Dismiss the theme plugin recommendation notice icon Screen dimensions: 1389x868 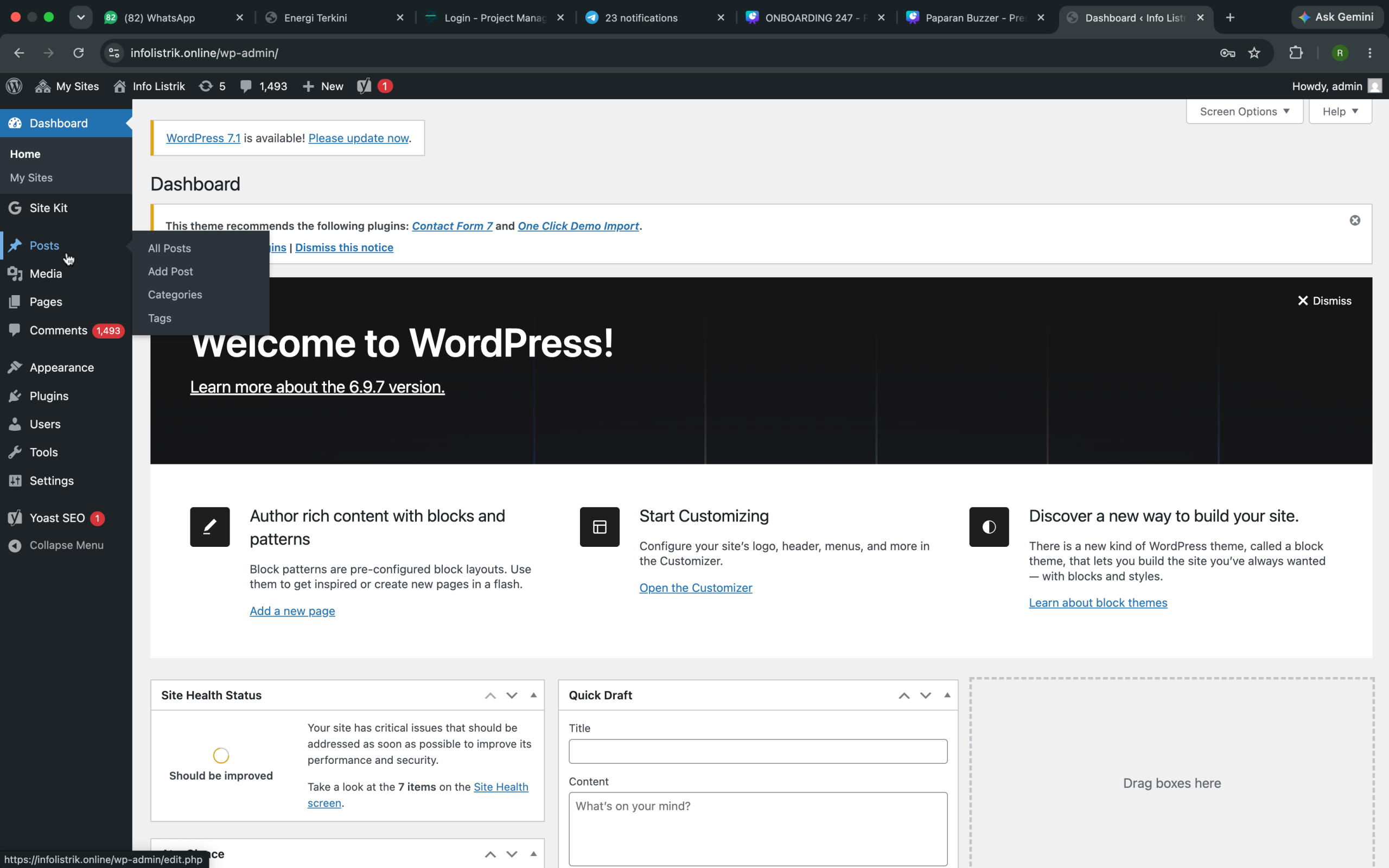click(x=1355, y=220)
